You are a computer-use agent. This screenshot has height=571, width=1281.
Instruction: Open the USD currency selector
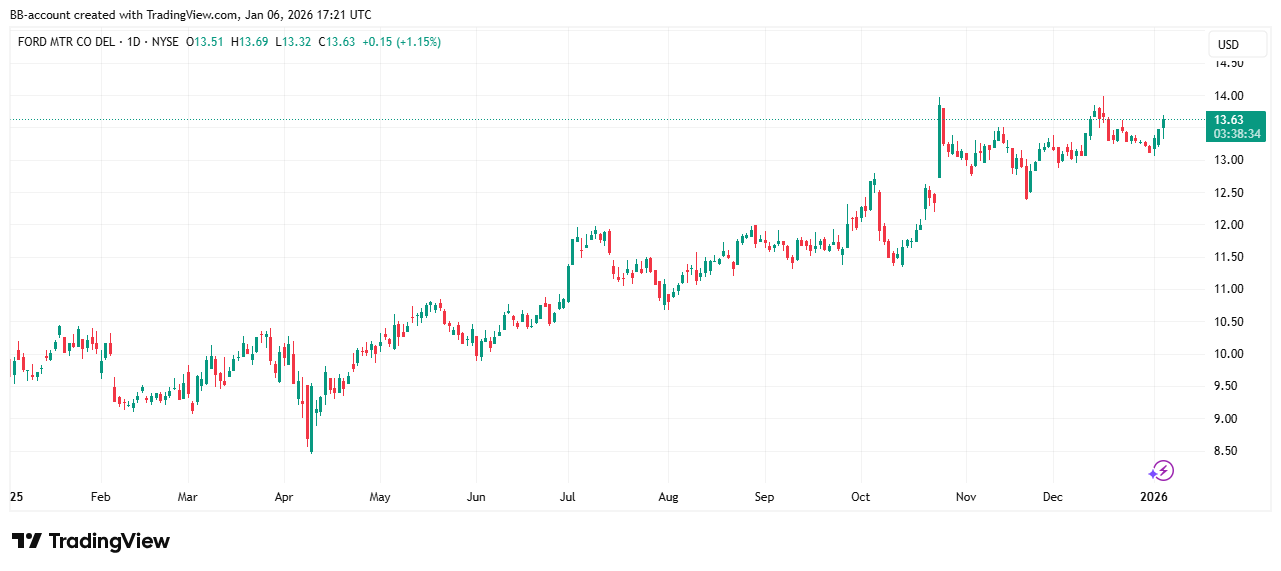[1227, 45]
